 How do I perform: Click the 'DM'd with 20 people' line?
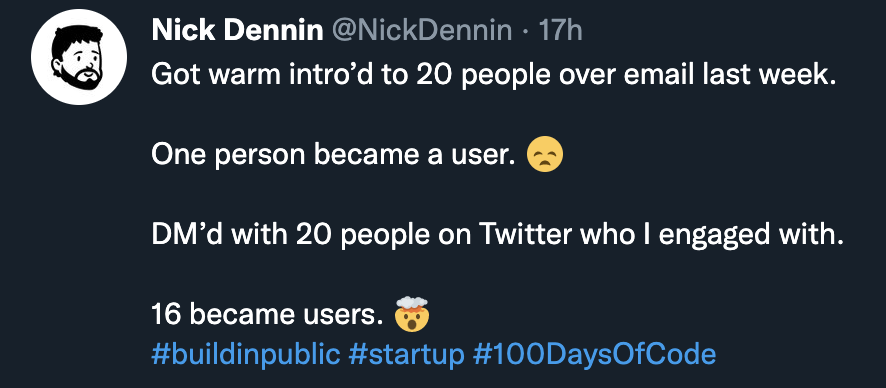(x=497, y=236)
